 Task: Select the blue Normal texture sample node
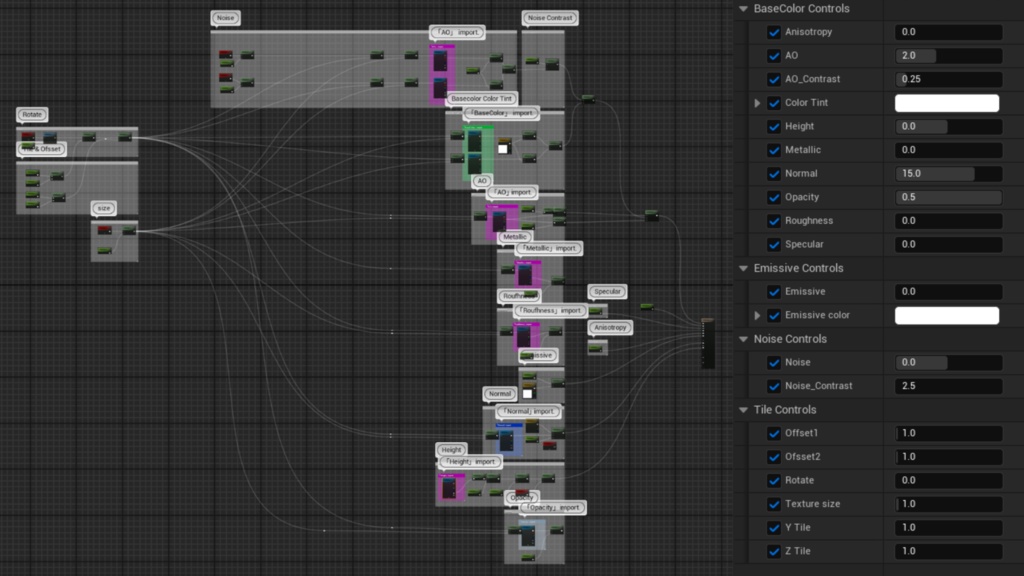507,439
